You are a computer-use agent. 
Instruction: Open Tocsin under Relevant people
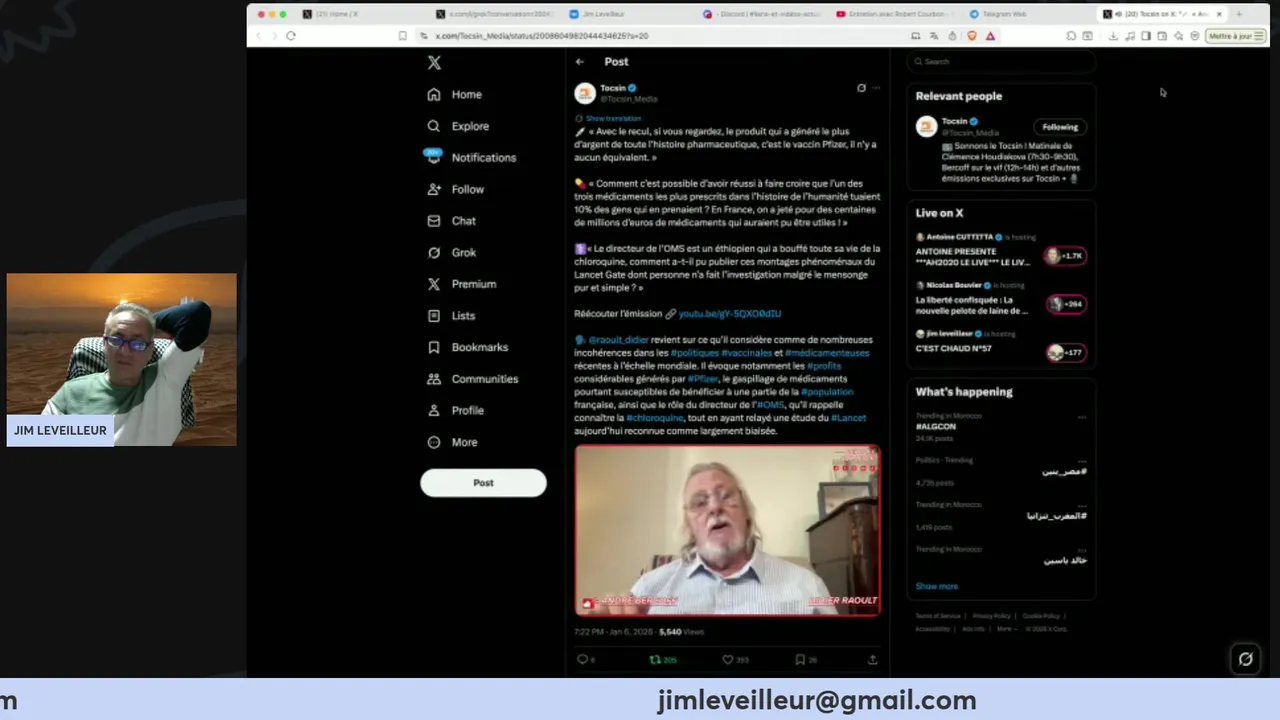pos(955,121)
